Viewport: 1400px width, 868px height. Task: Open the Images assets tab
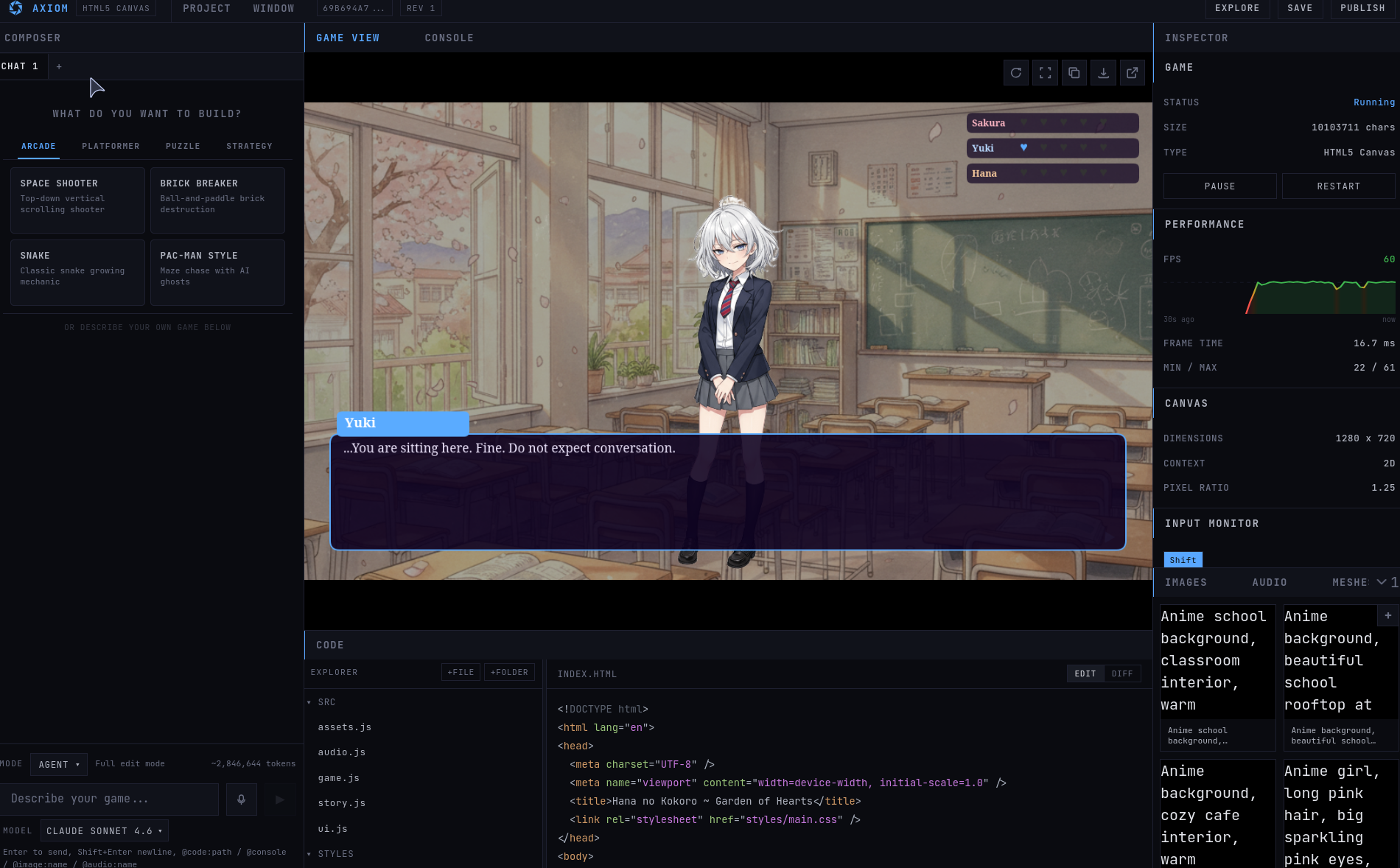(1186, 582)
